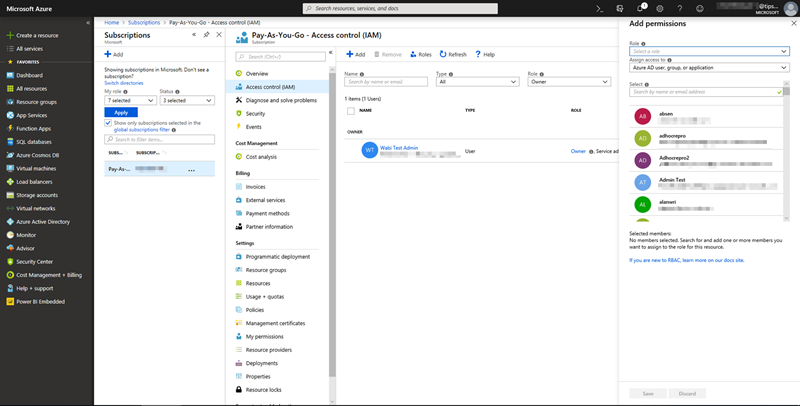Open Diagnose and solve problems menu item
The width and height of the screenshot is (800, 406).
pos(281,100)
